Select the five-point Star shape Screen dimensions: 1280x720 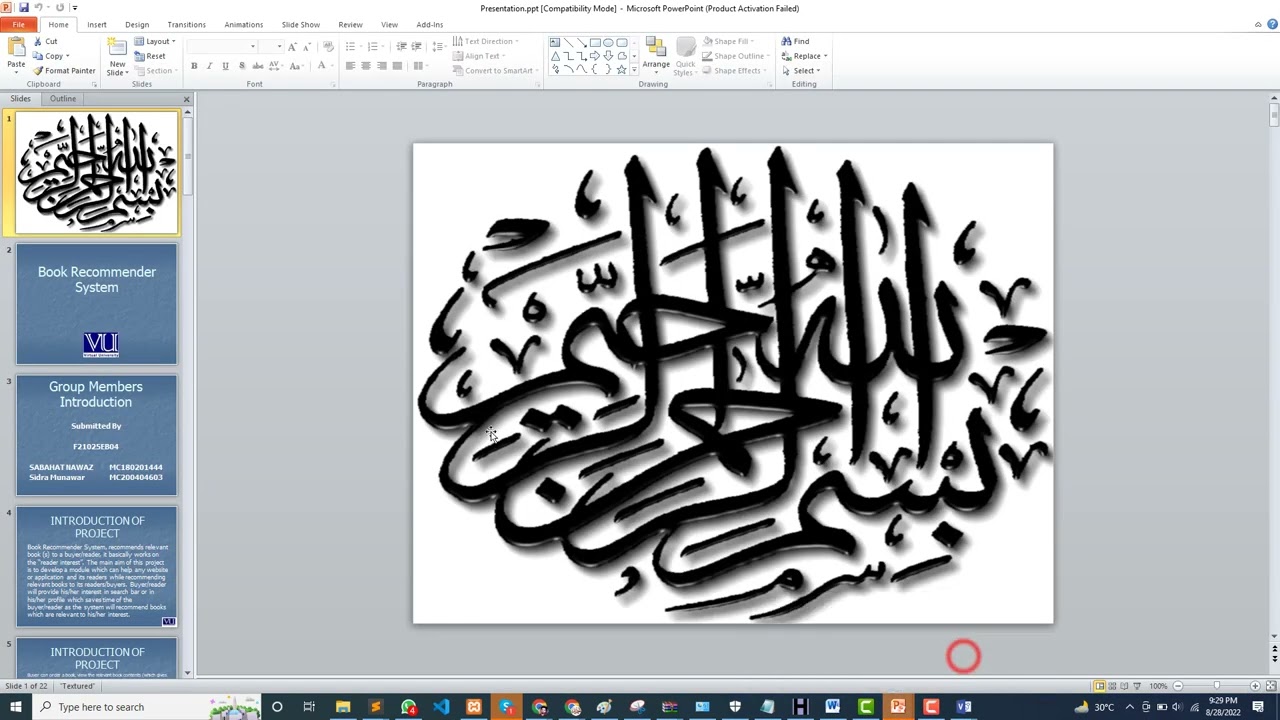click(621, 69)
